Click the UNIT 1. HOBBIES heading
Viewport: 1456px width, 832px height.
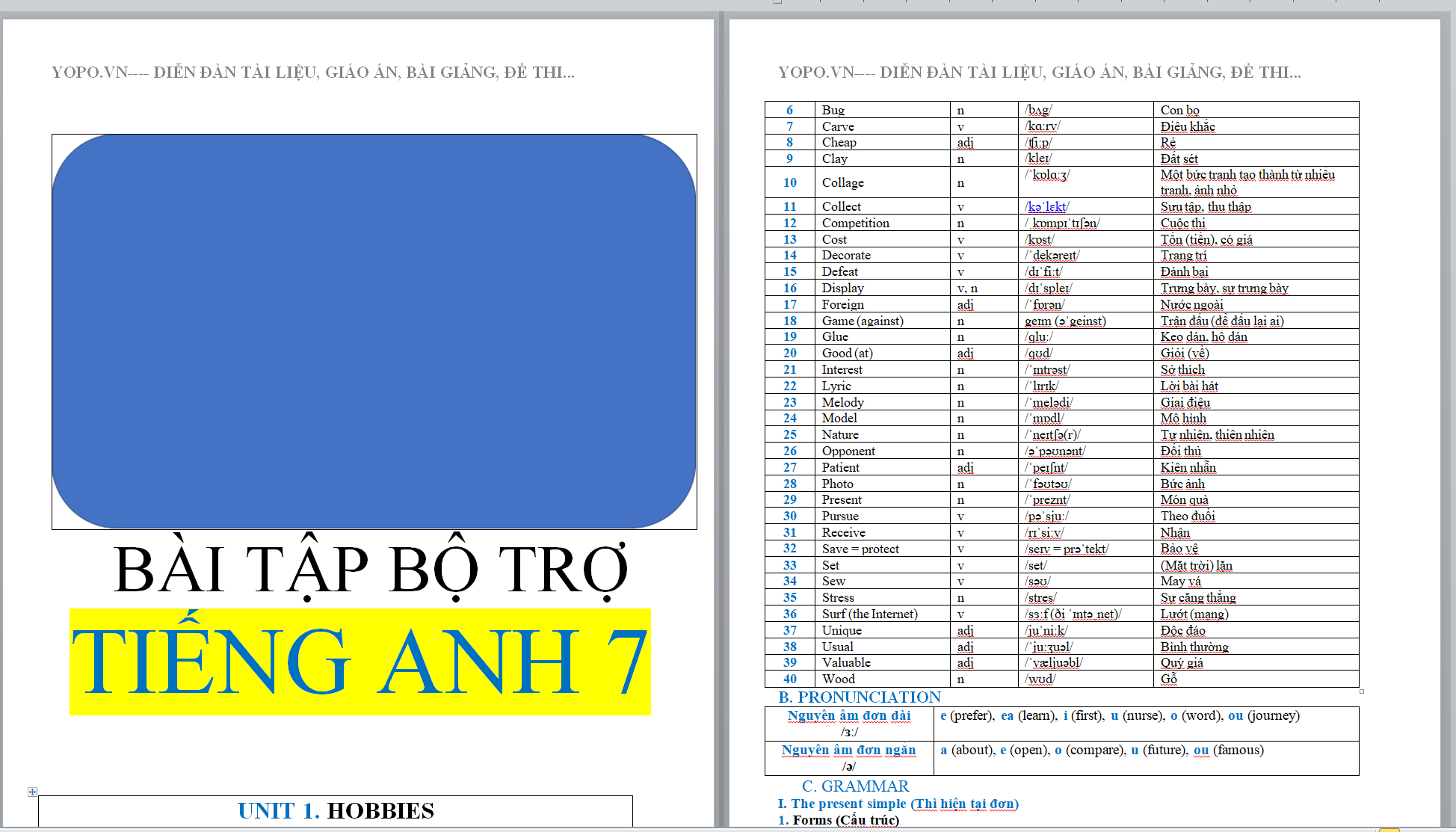[x=336, y=811]
